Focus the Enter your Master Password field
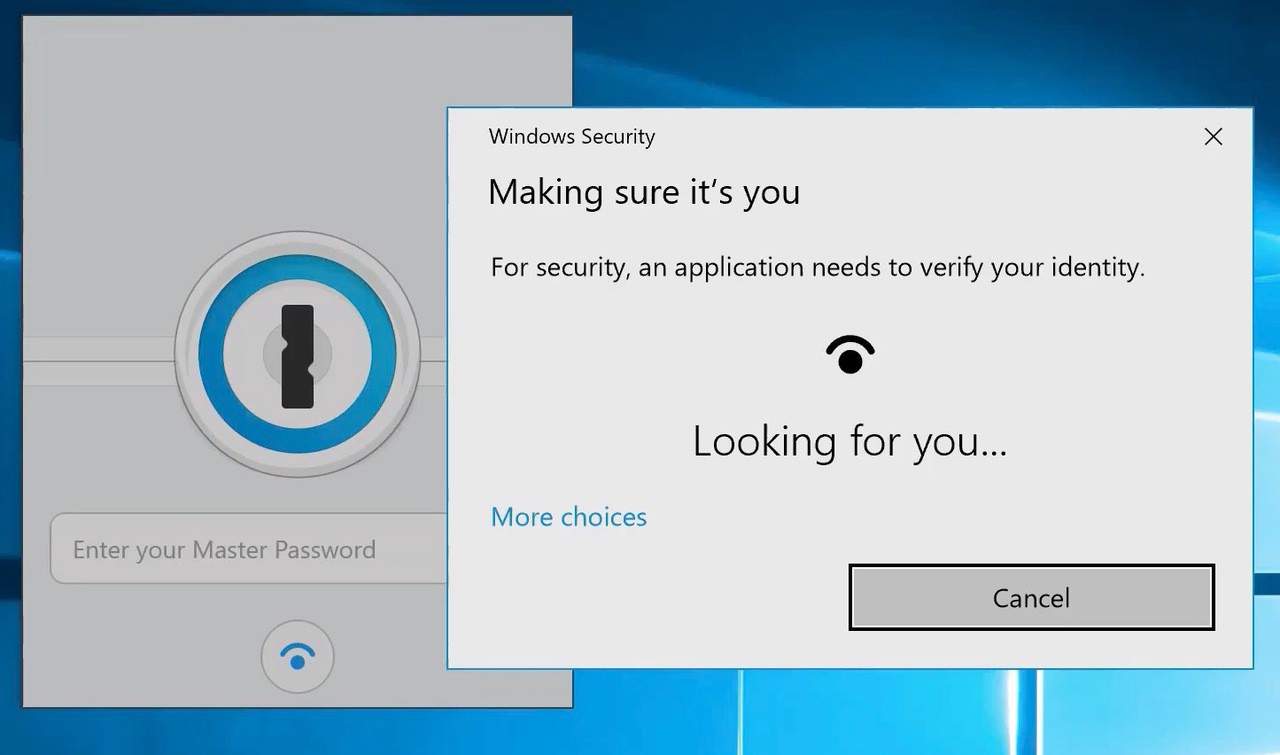This screenshot has width=1280, height=755. pos(249,549)
